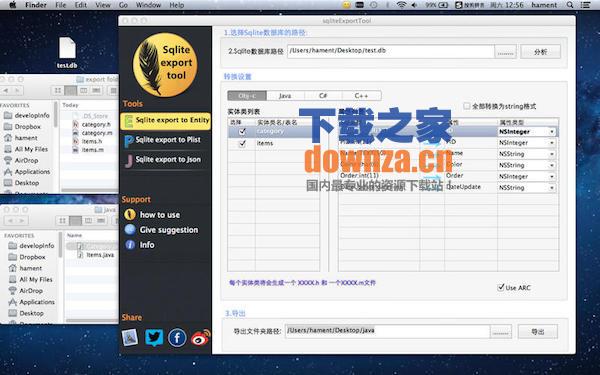The image size is (600, 375).
Task: Click the mail stamp share icon
Action: click(x=130, y=338)
